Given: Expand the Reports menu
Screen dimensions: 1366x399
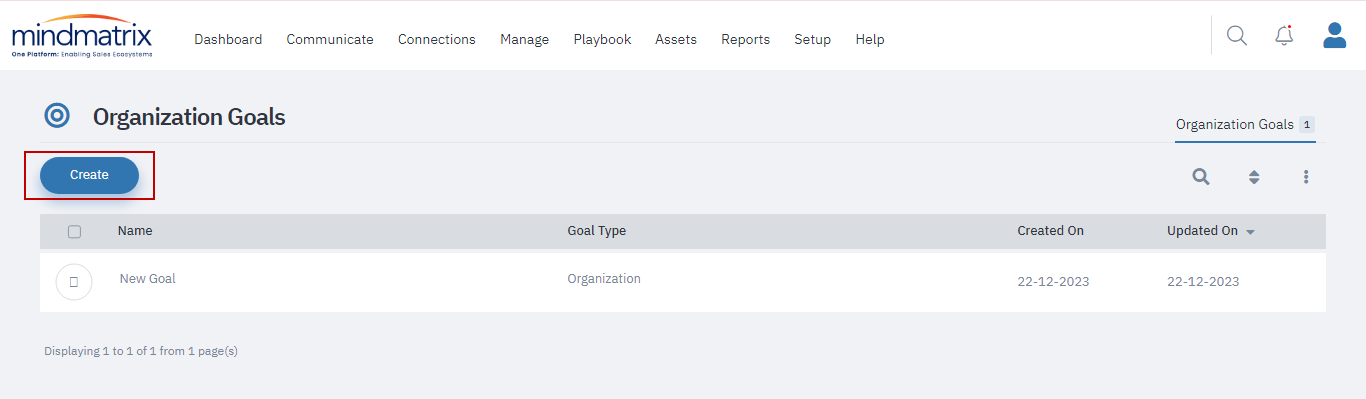Looking at the screenshot, I should click(x=745, y=39).
